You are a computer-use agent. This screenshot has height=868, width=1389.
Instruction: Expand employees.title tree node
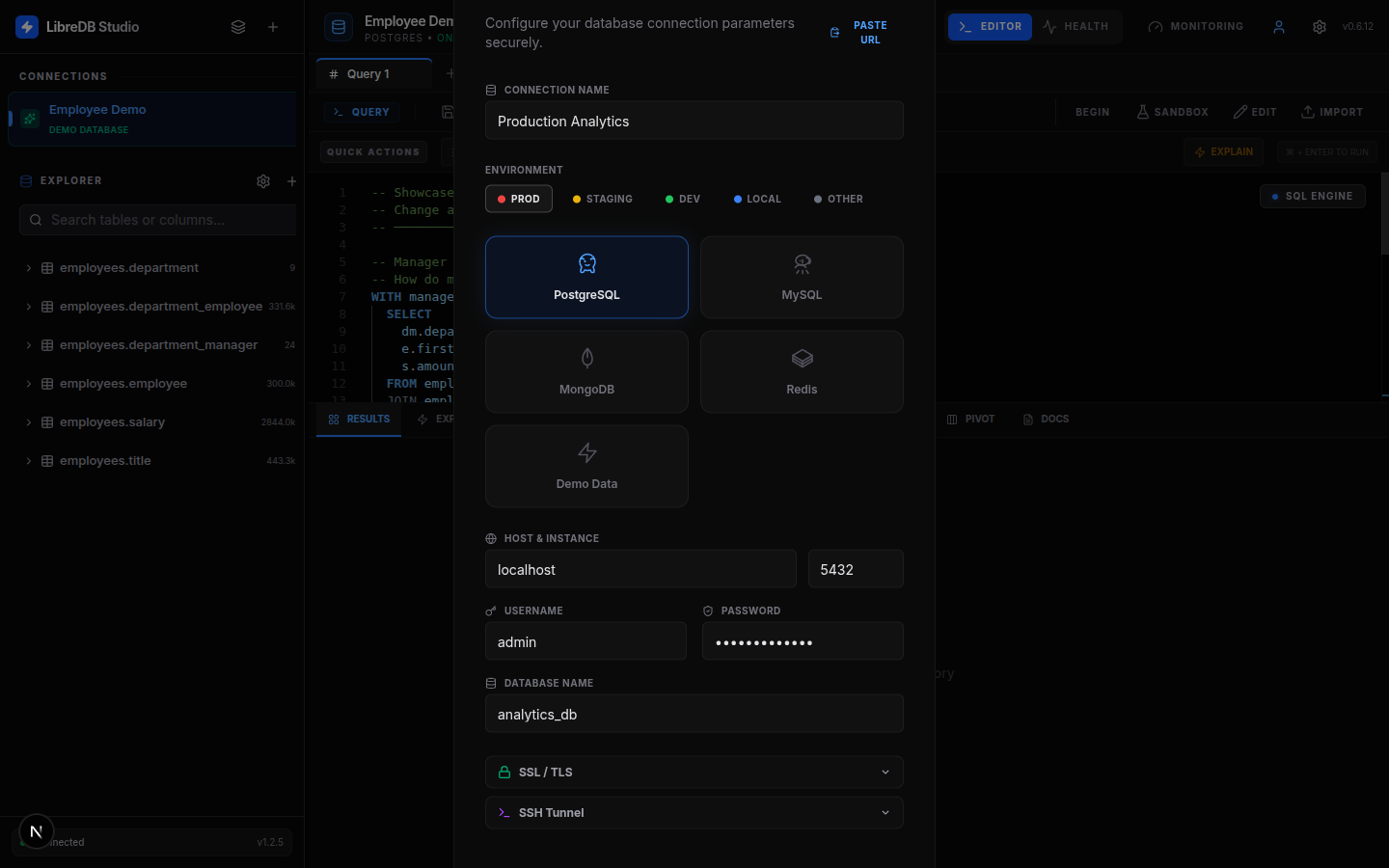(x=29, y=461)
